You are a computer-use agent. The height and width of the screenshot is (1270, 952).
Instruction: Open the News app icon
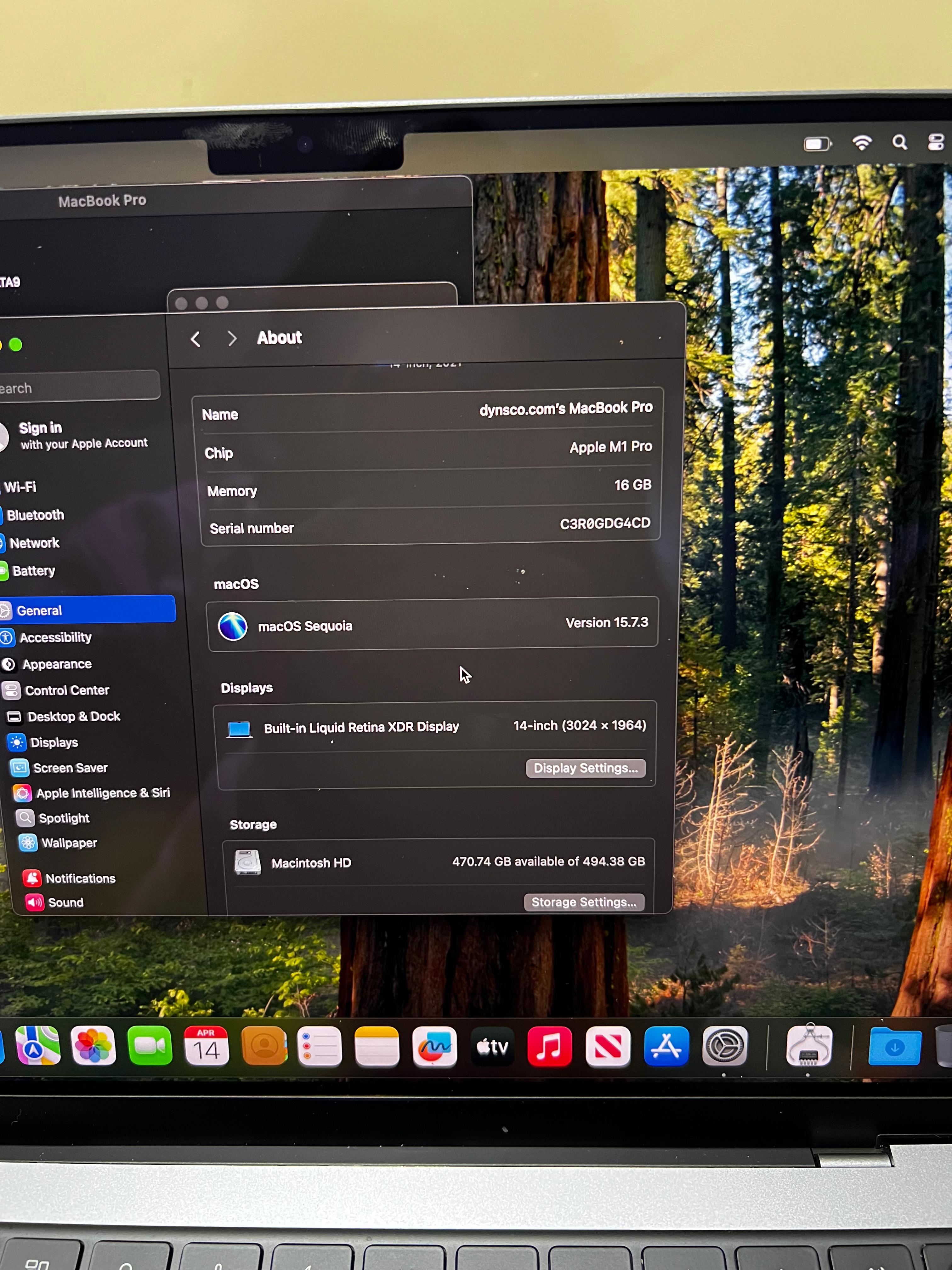[x=608, y=1046]
